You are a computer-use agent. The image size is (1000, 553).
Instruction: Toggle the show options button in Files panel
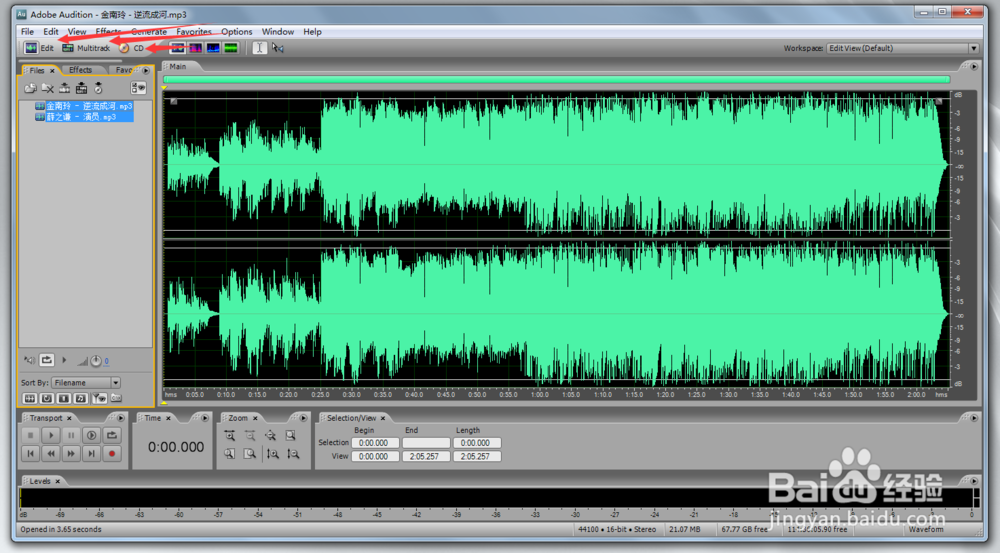pos(138,88)
